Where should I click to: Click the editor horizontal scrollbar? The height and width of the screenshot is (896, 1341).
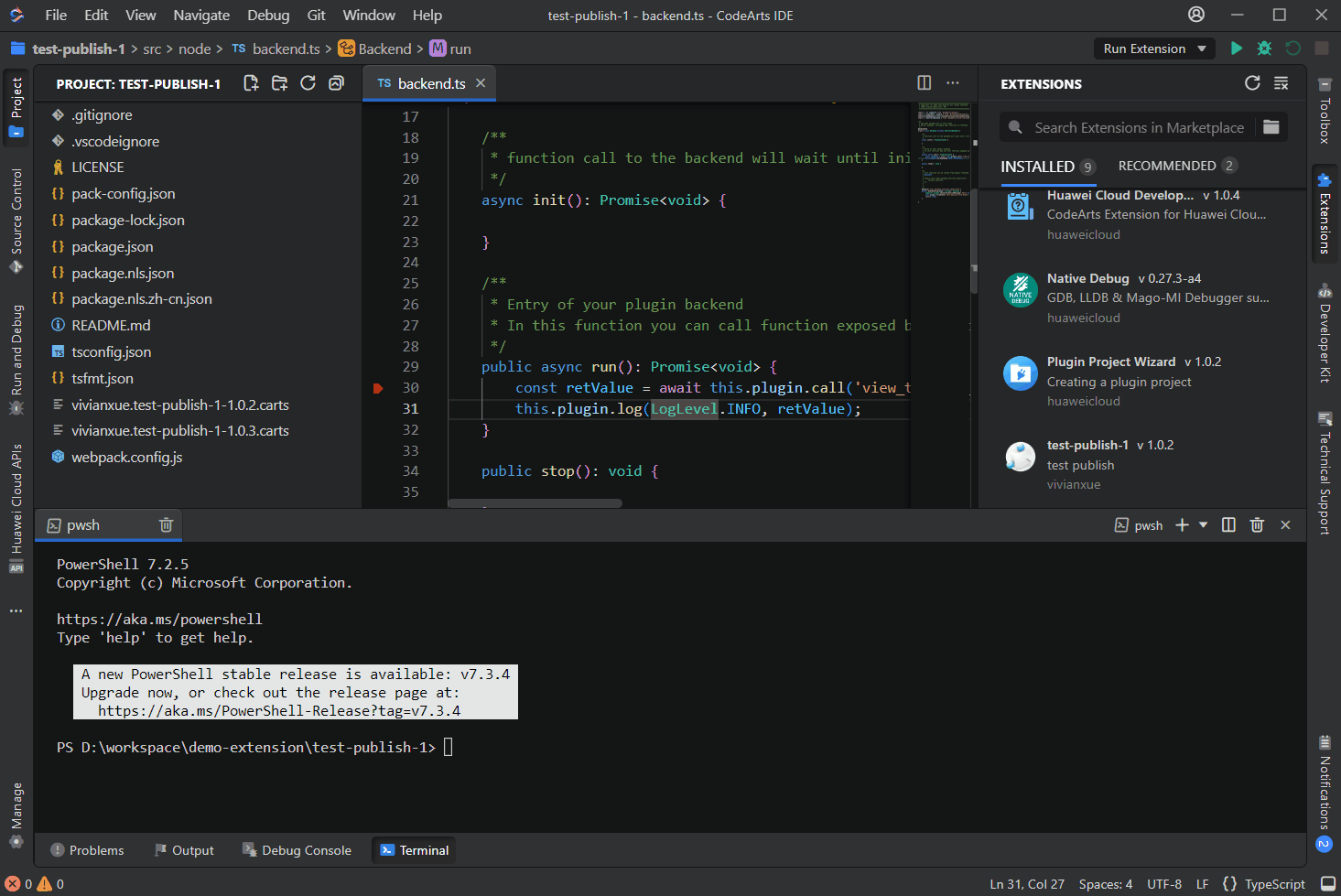pos(535,503)
